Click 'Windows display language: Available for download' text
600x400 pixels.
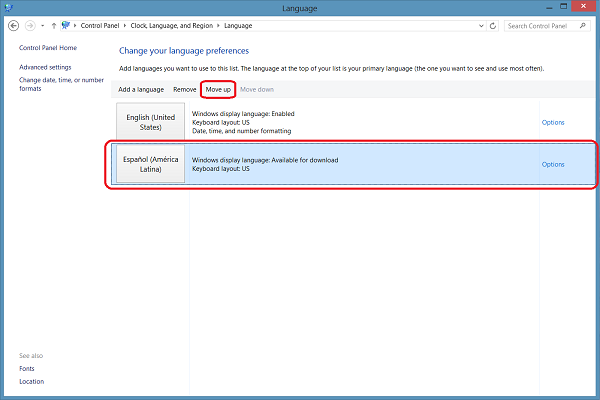[x=265, y=160]
